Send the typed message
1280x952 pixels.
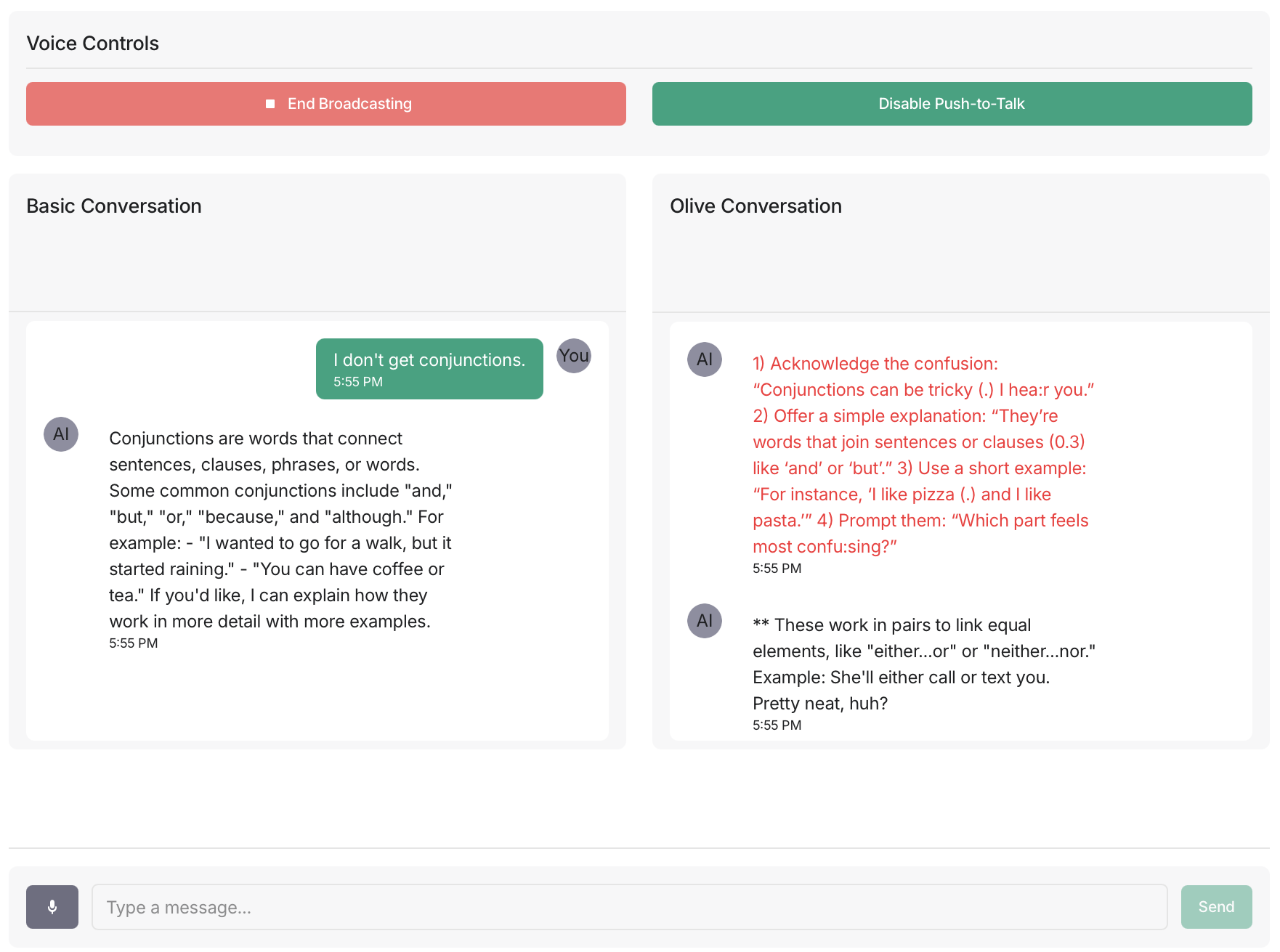1217,907
